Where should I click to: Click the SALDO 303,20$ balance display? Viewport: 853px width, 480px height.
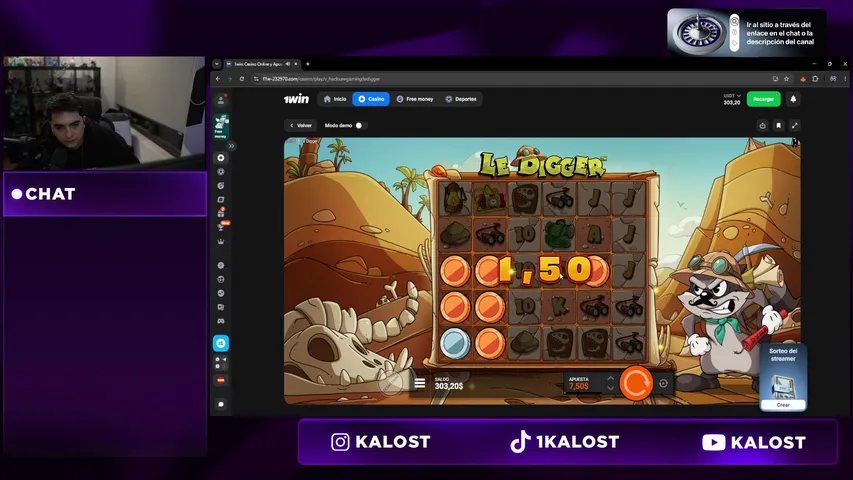tap(449, 384)
